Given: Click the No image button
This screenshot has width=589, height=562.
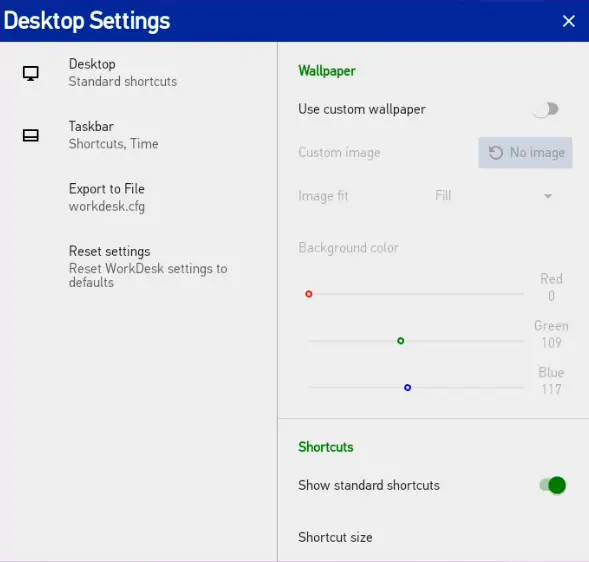Looking at the screenshot, I should [525, 153].
